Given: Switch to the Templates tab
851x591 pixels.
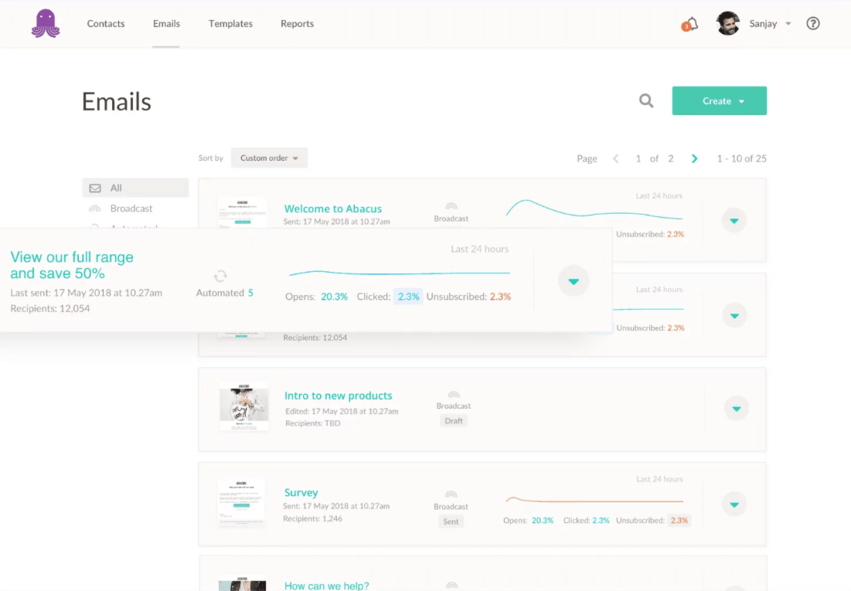Looking at the screenshot, I should pyautogui.click(x=230, y=23).
